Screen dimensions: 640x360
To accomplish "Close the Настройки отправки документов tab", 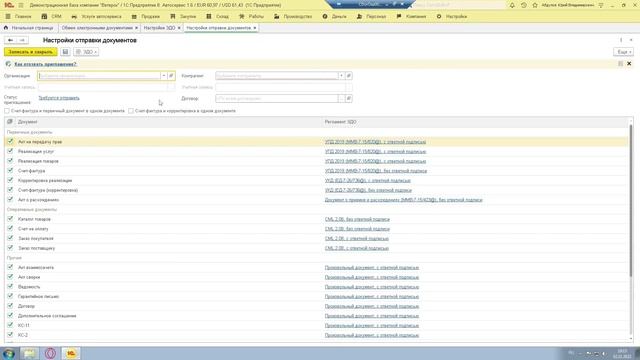I will (255, 28).
